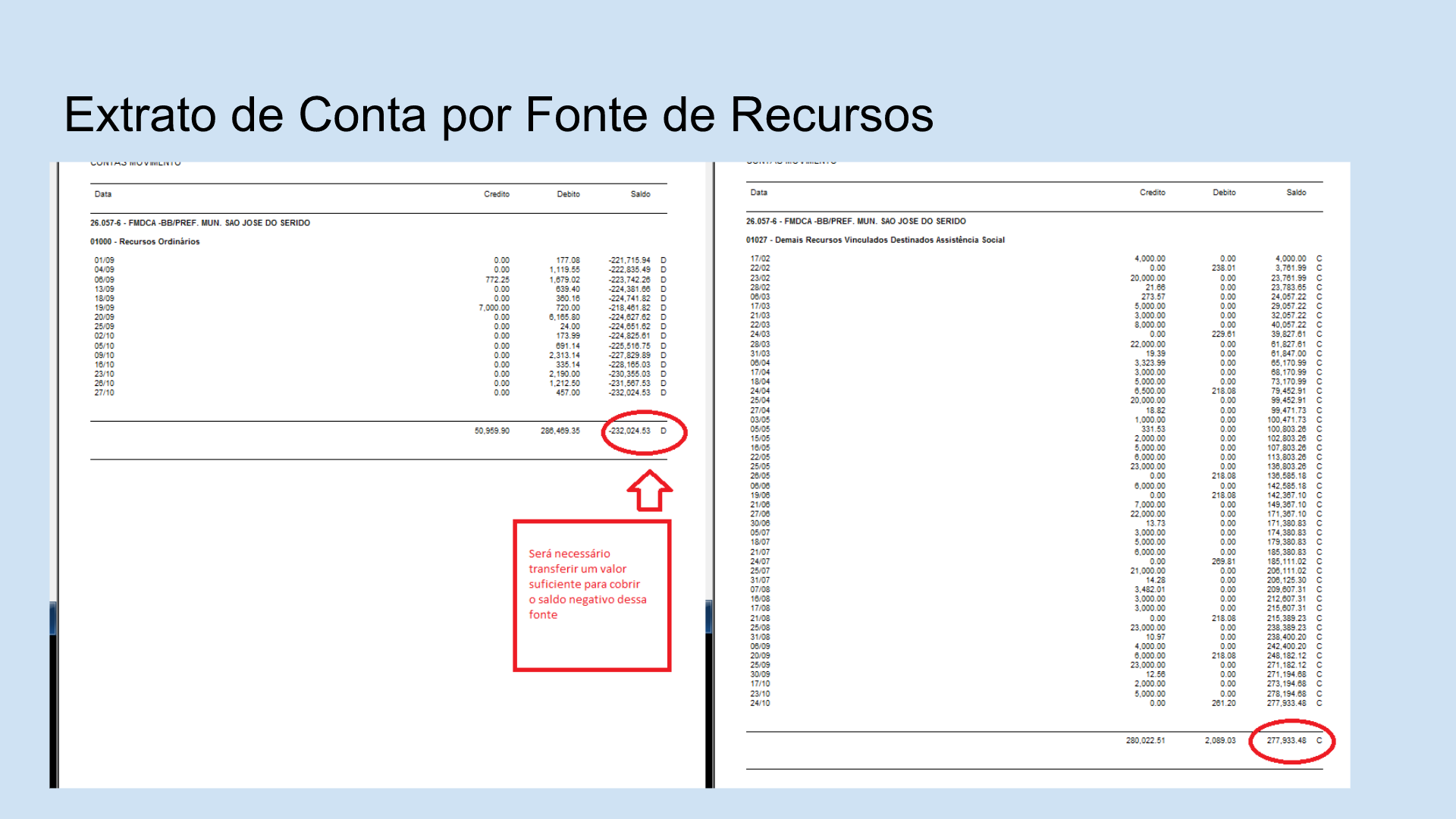Click the debit value '229.61'

(1223, 334)
